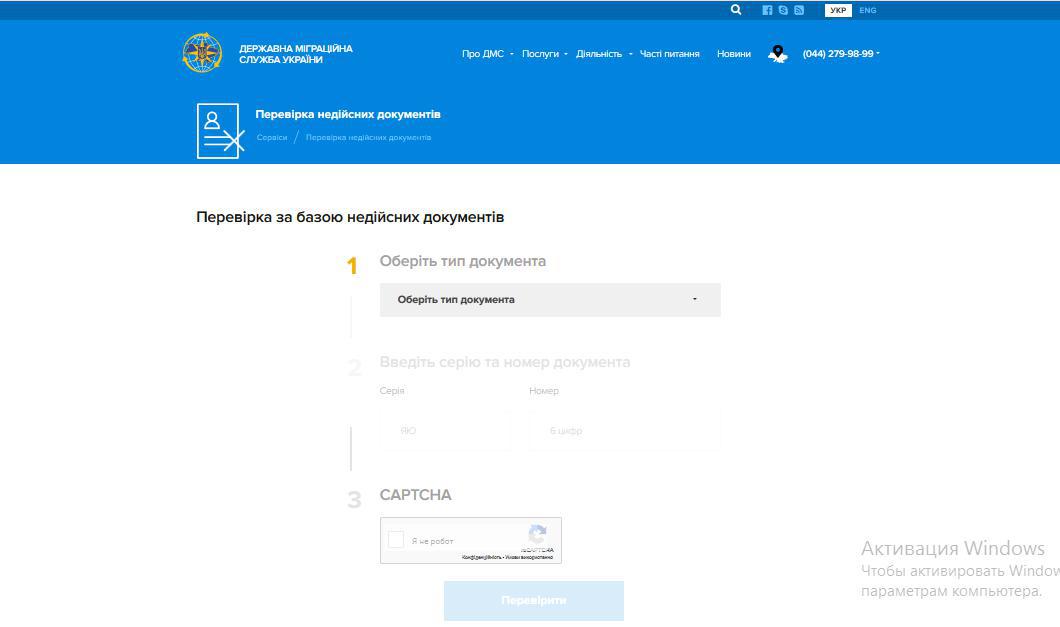Click the map location pin icon
Image resolution: width=1060 pixels, height=627 pixels.
tap(777, 53)
